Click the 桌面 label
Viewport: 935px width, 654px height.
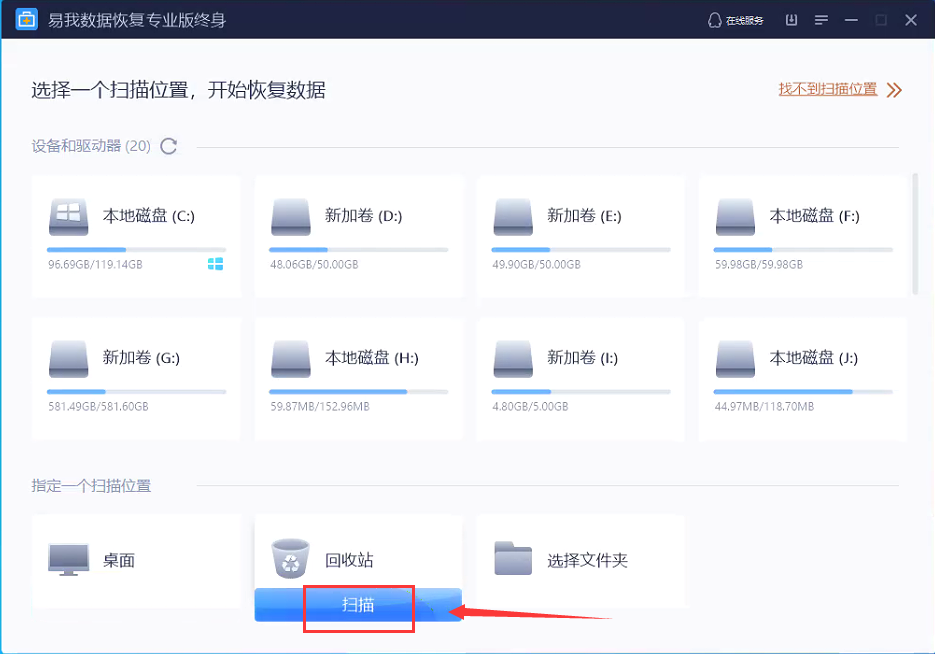pos(119,560)
